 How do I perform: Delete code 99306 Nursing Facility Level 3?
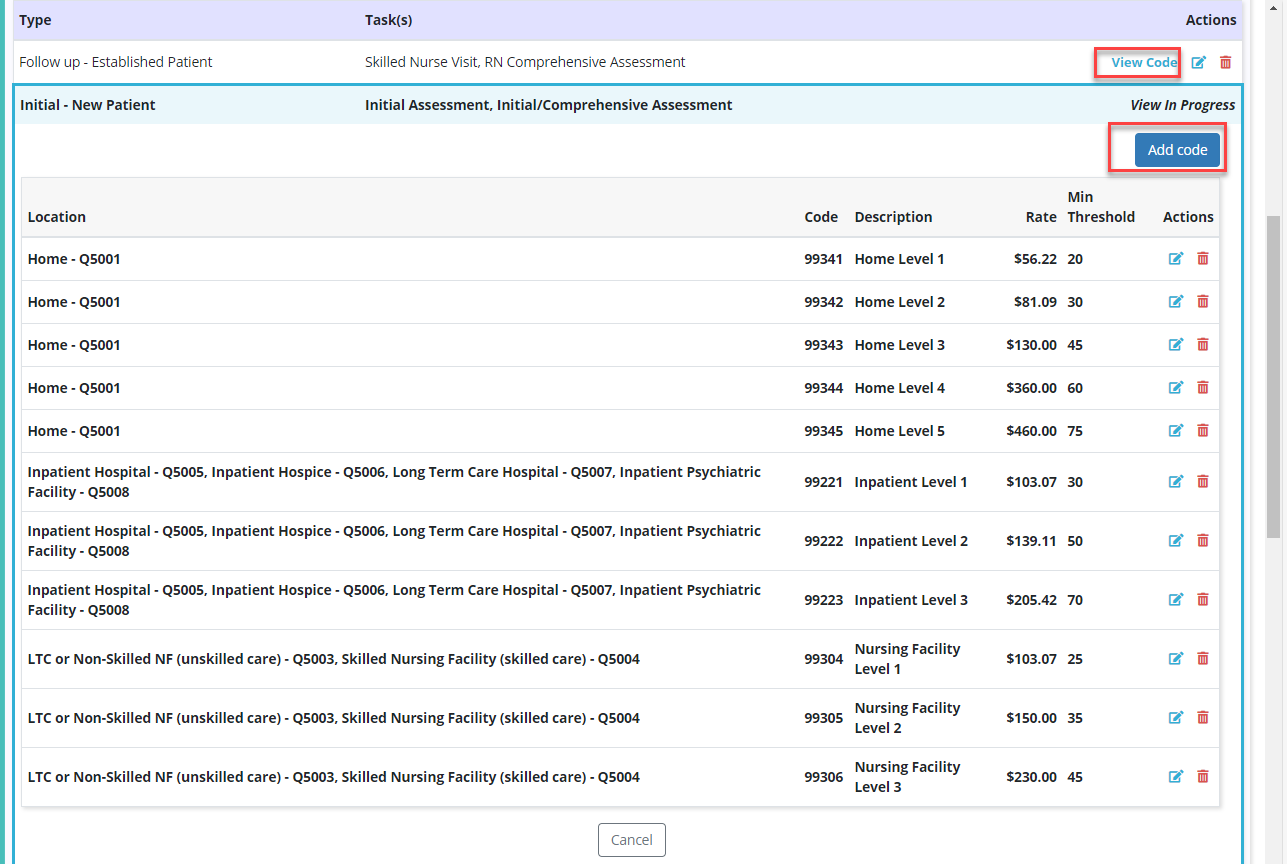pos(1203,777)
